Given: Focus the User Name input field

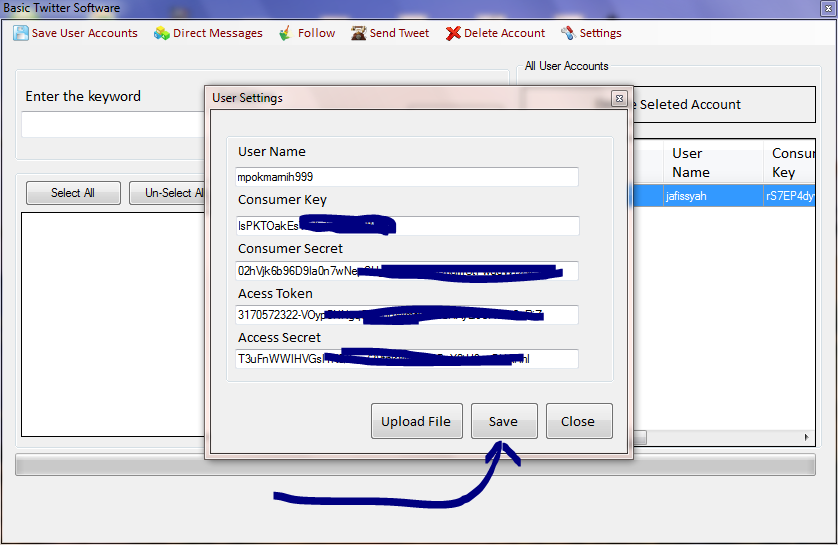Looking at the screenshot, I should pyautogui.click(x=407, y=177).
